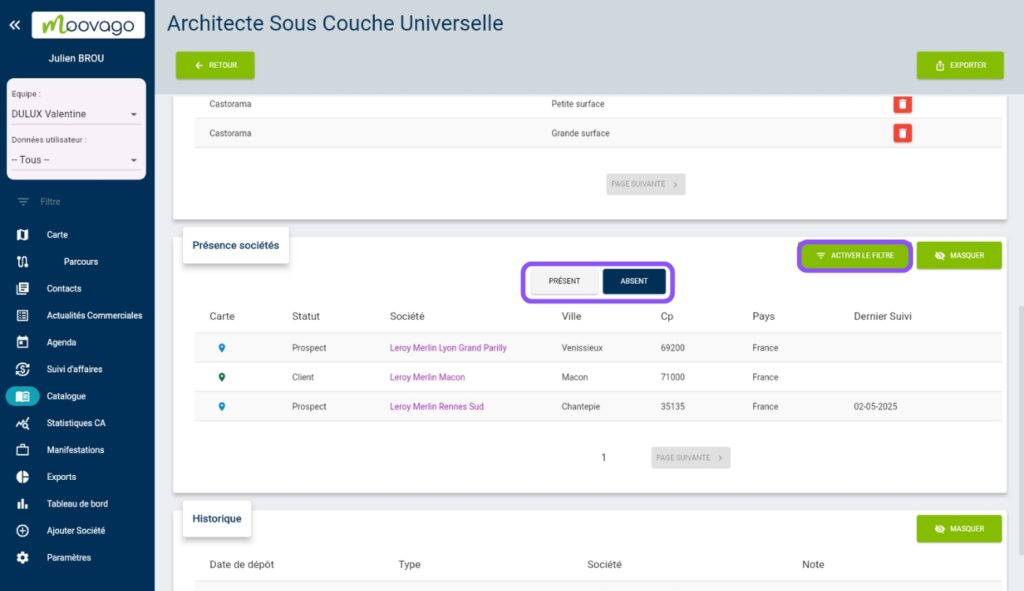
Task: Click the Contacts icon in sidebar
Action: [x=22, y=288]
